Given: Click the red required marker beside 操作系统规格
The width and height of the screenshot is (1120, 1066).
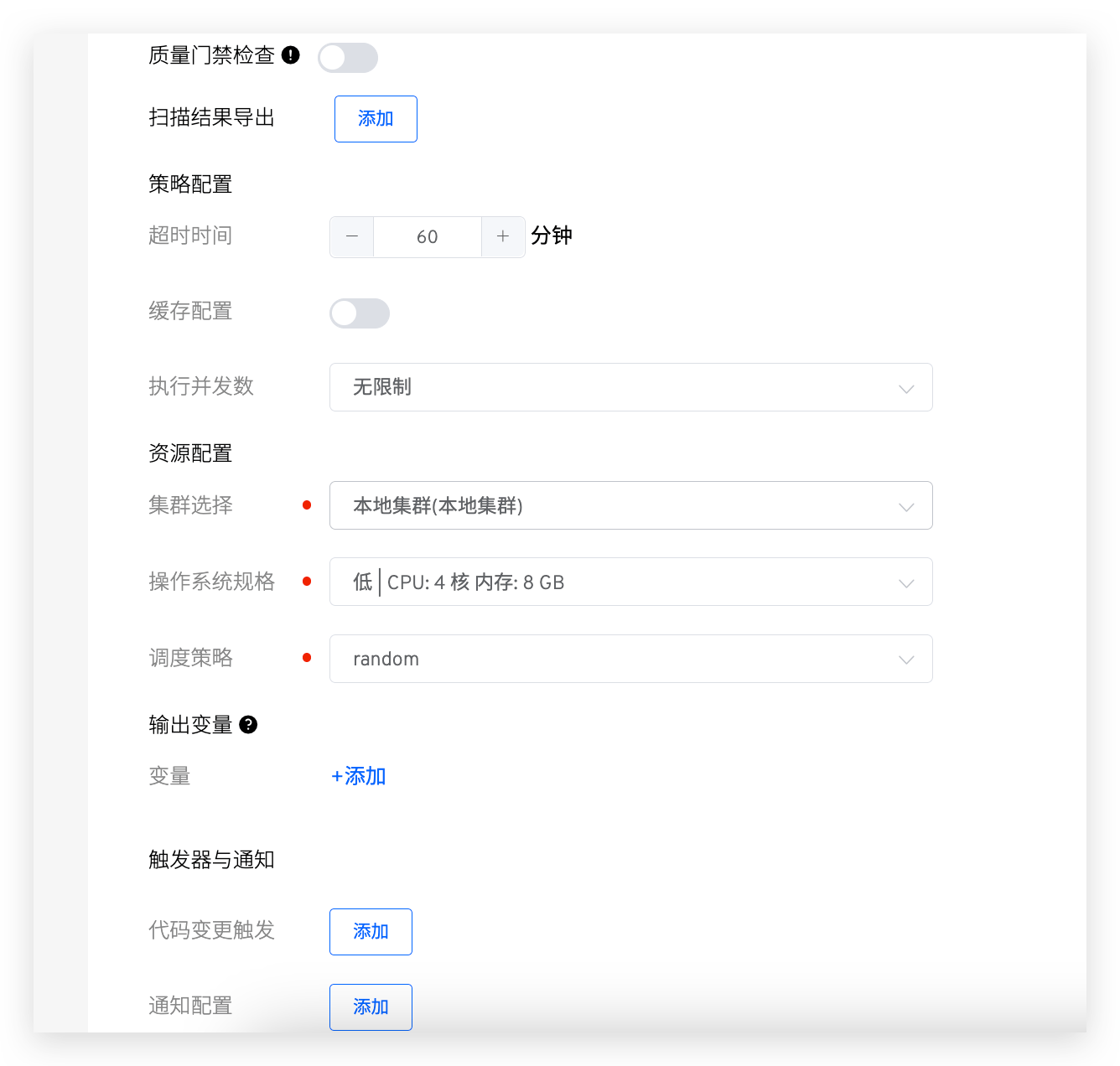Looking at the screenshot, I should point(308,581).
